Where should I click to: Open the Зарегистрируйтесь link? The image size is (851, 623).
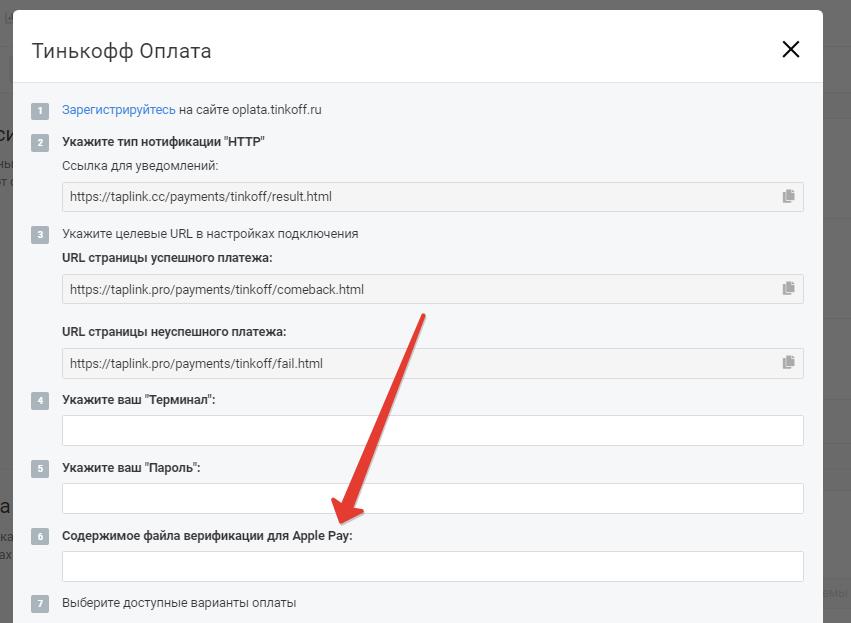[x=118, y=110]
